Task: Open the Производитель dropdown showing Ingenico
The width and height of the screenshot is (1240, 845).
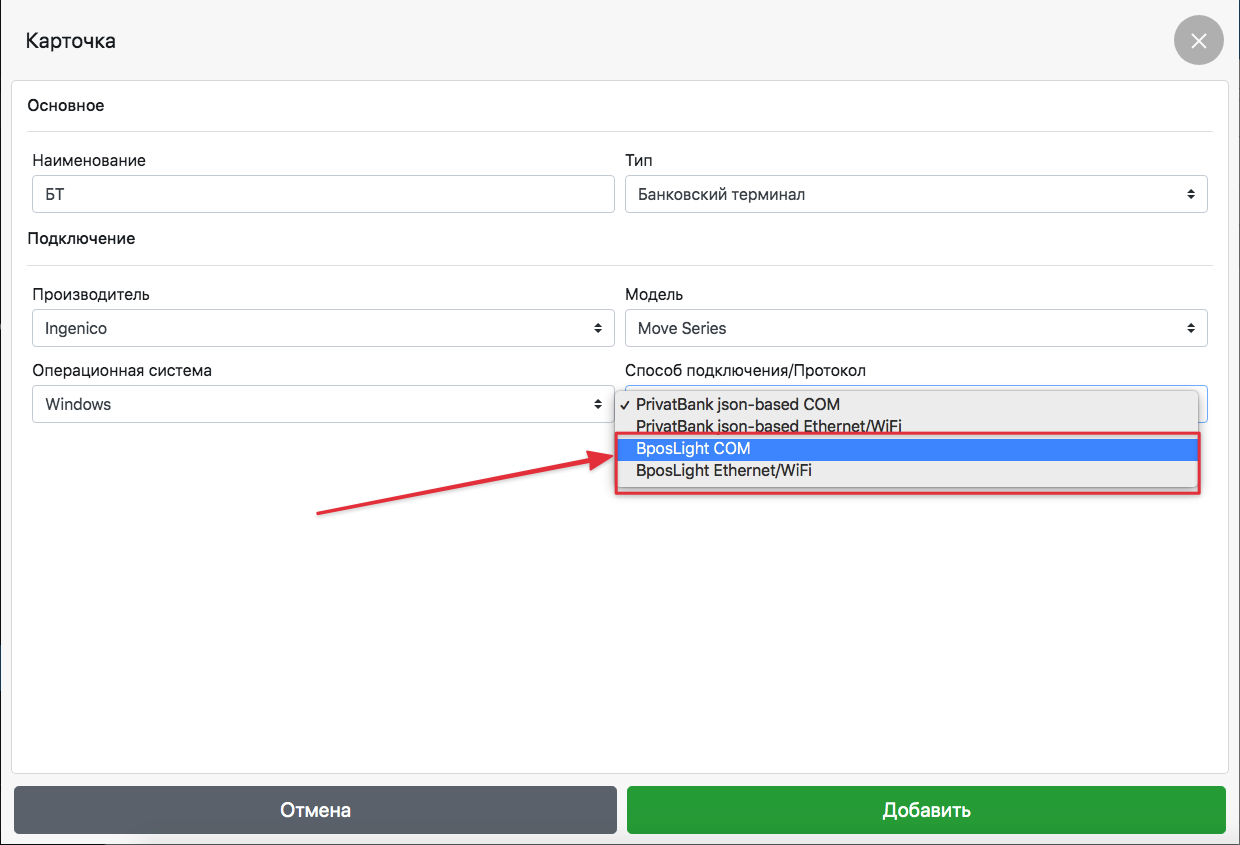Action: pyautogui.click(x=323, y=328)
